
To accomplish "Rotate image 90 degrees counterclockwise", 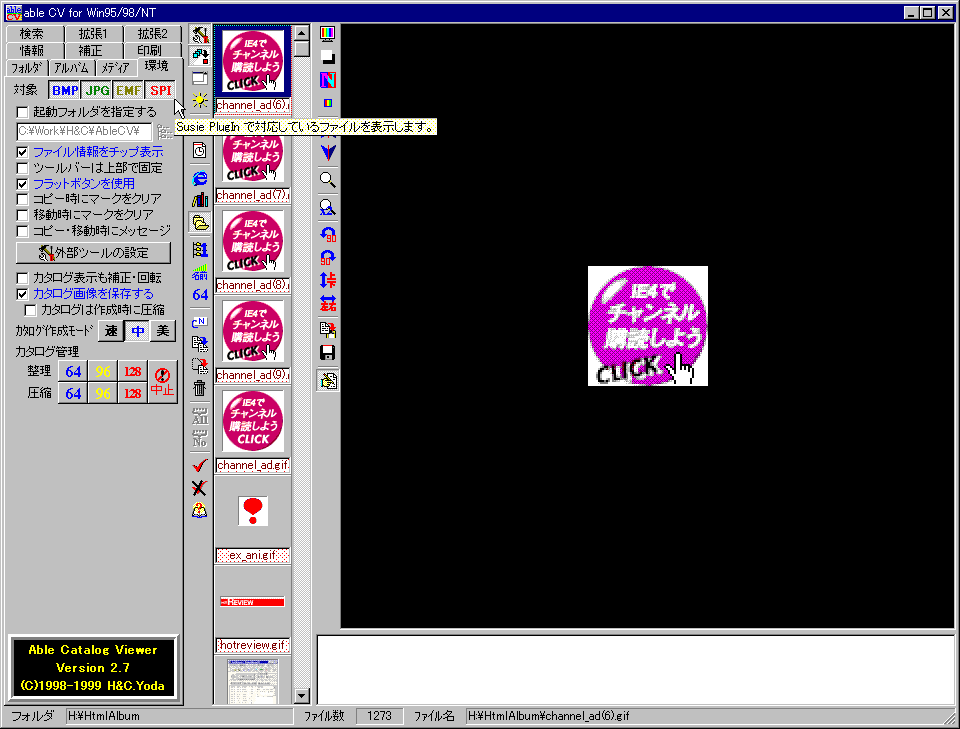I will coord(328,234).
